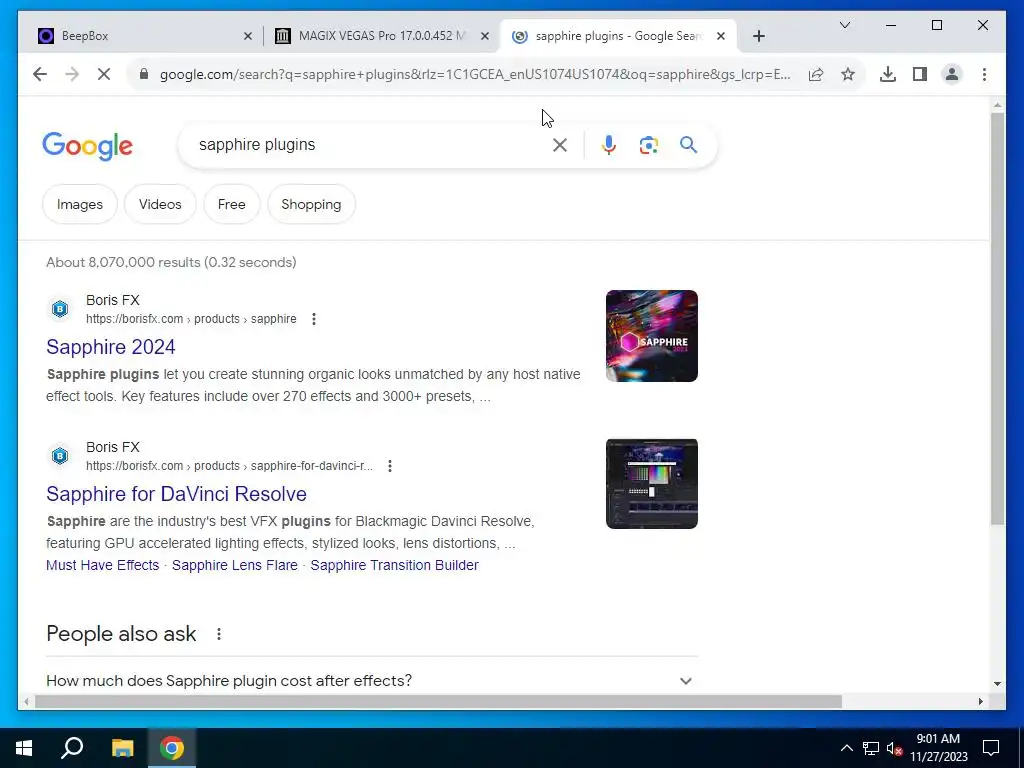Open the Chrome profile avatar

pos(952,74)
